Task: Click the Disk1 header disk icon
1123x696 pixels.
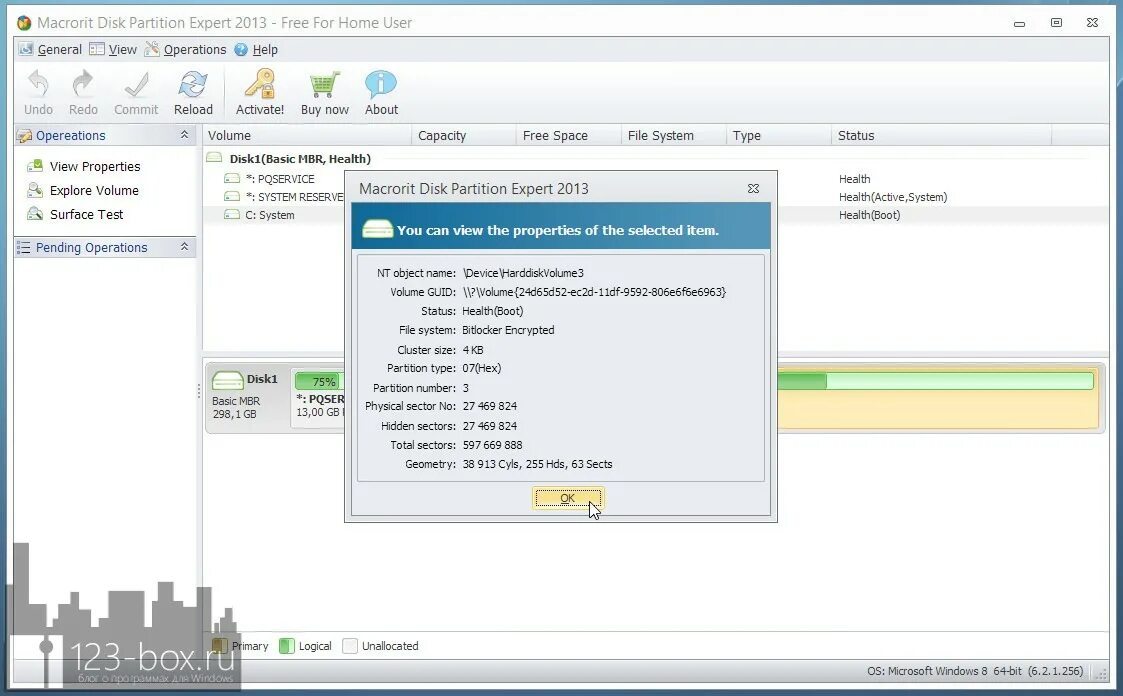Action: [214, 158]
